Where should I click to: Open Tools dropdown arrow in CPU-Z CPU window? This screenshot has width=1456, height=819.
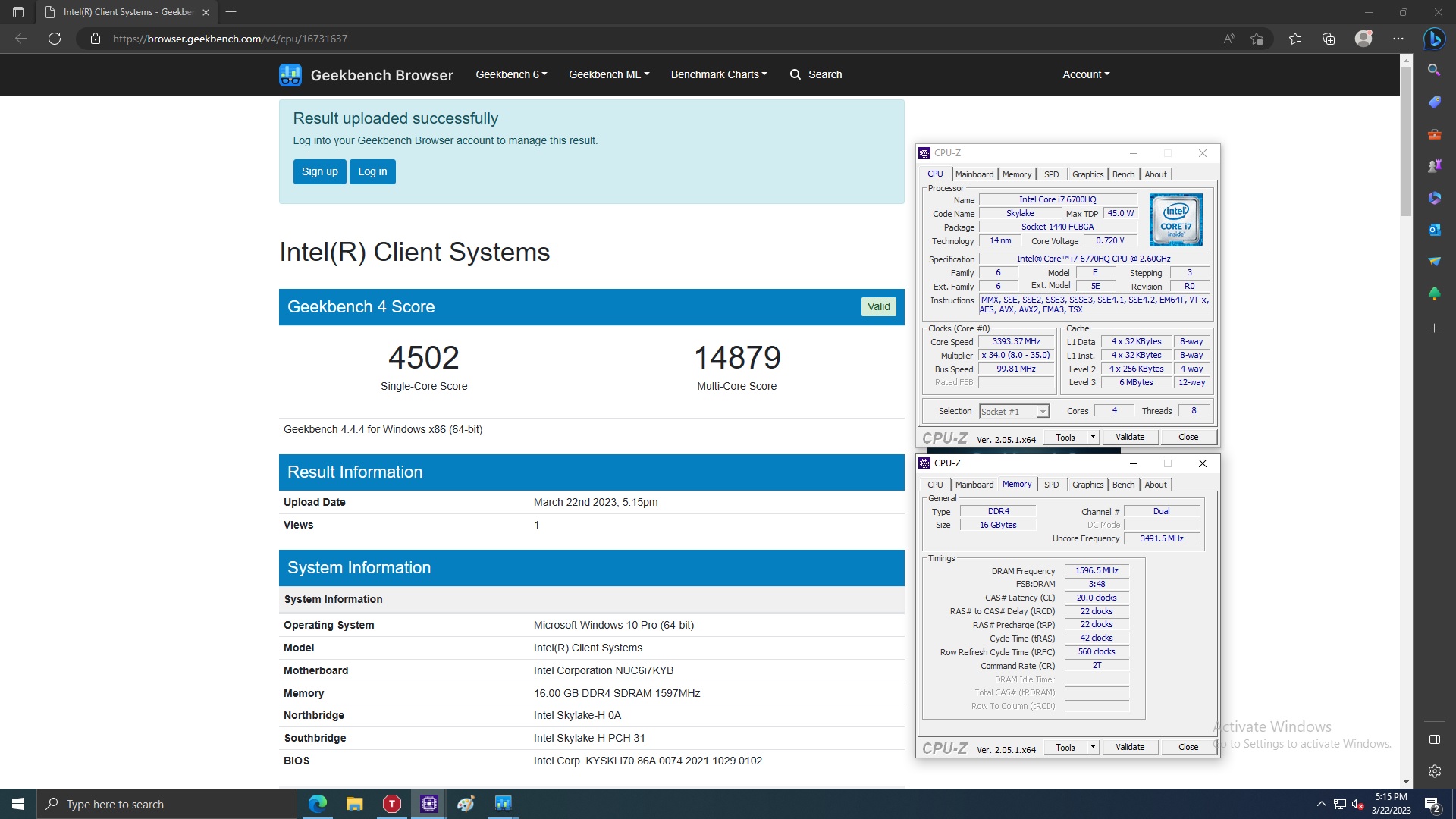(x=1093, y=438)
